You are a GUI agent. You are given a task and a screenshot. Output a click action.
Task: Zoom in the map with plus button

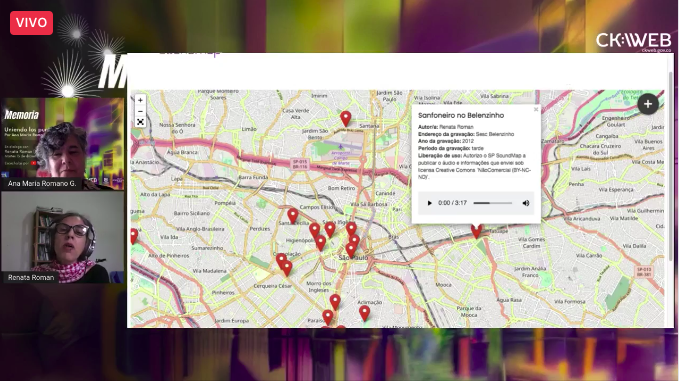pyautogui.click(x=140, y=100)
